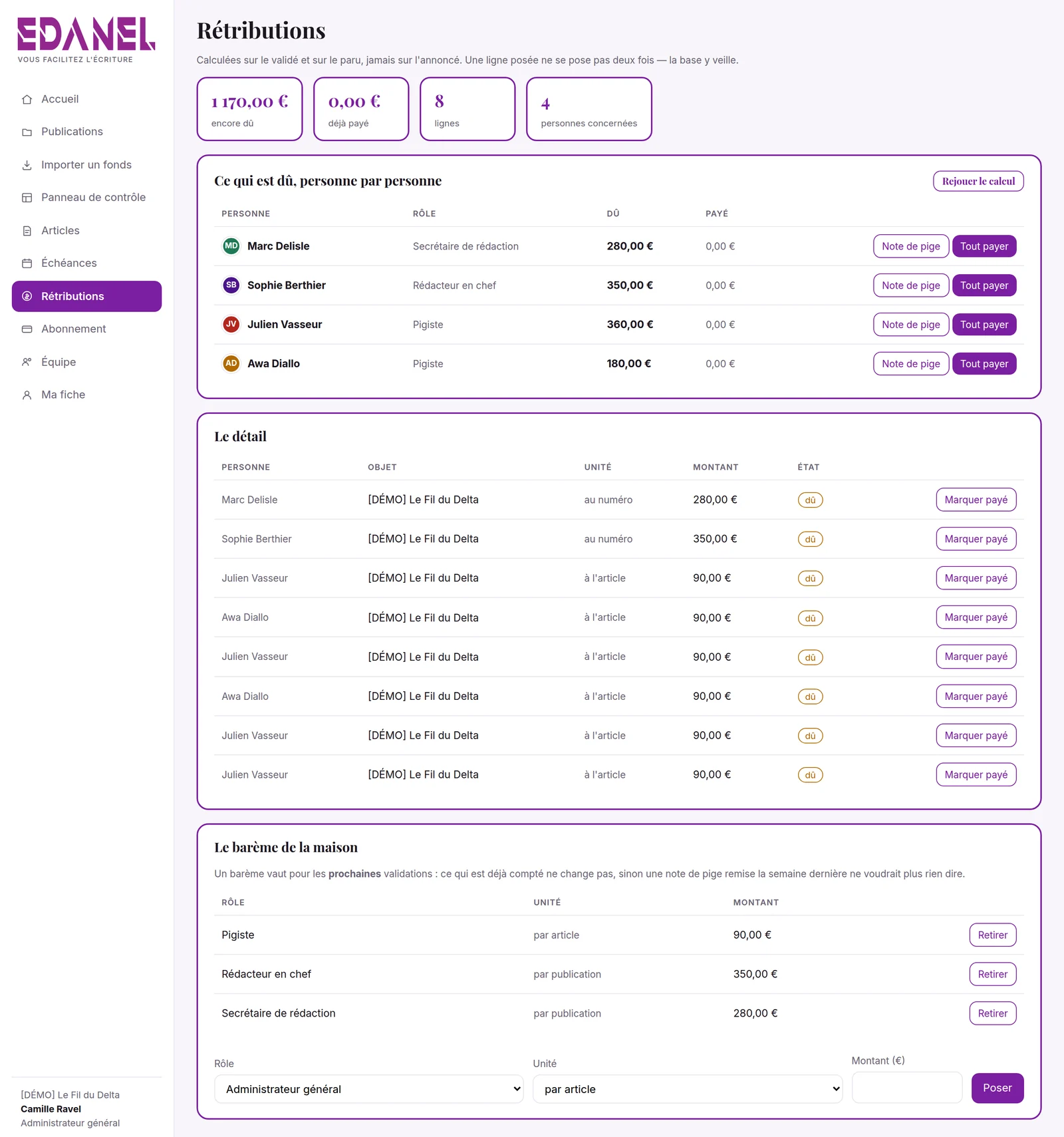The width and height of the screenshot is (1064, 1137).
Task: Click Rejouer le calcul button
Action: click(x=978, y=181)
